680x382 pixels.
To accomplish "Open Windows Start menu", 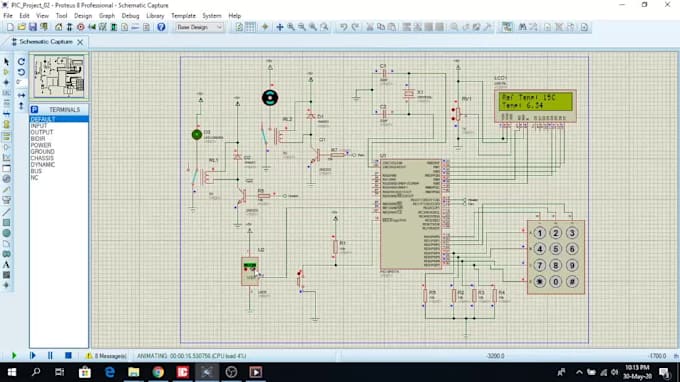I will [12, 372].
